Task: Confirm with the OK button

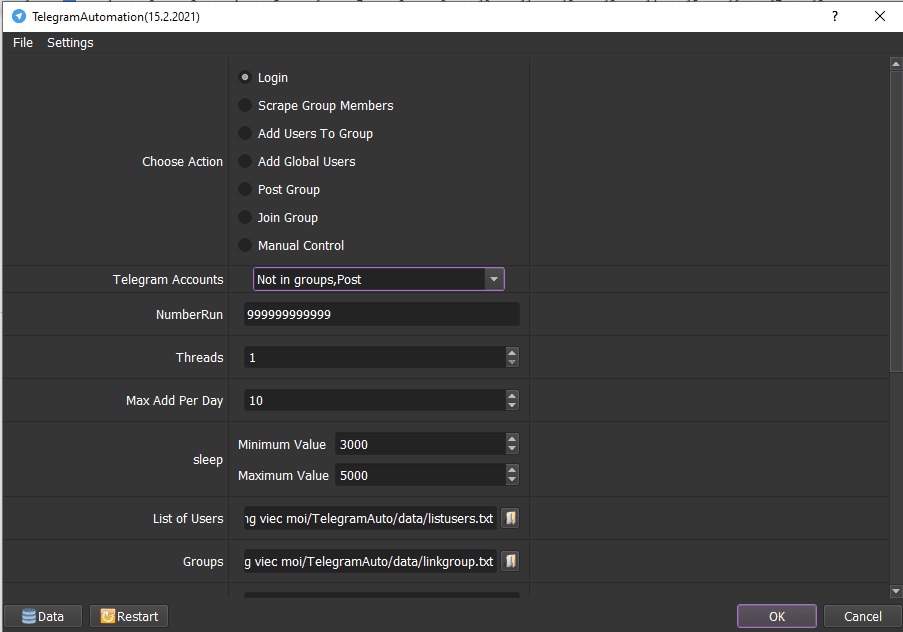Action: 776,616
